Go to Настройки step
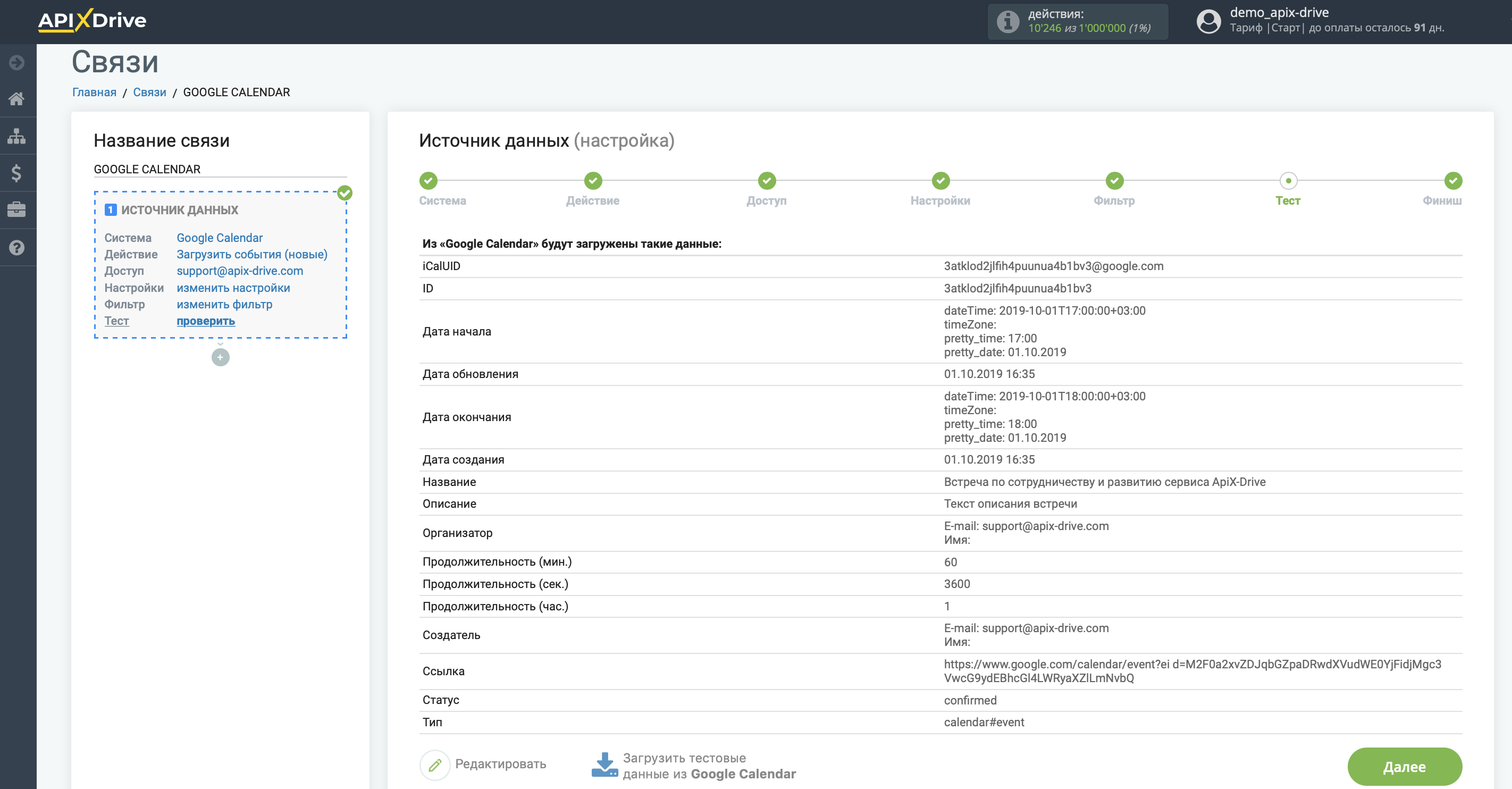 click(x=940, y=180)
